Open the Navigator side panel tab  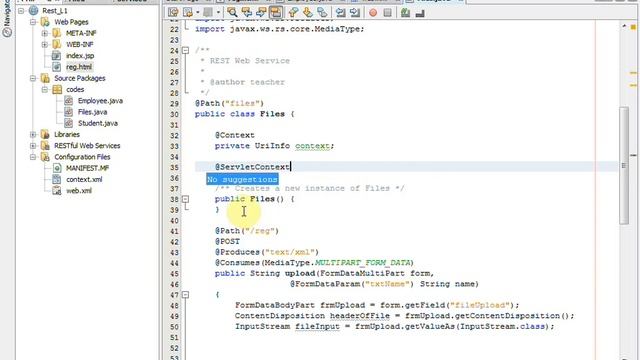pos(7,19)
